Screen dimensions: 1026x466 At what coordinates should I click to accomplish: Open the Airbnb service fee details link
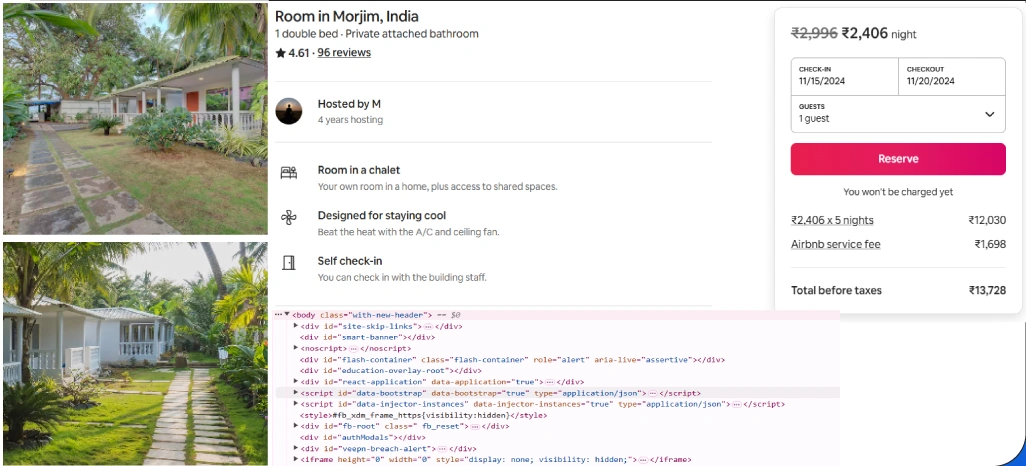[x=836, y=245]
